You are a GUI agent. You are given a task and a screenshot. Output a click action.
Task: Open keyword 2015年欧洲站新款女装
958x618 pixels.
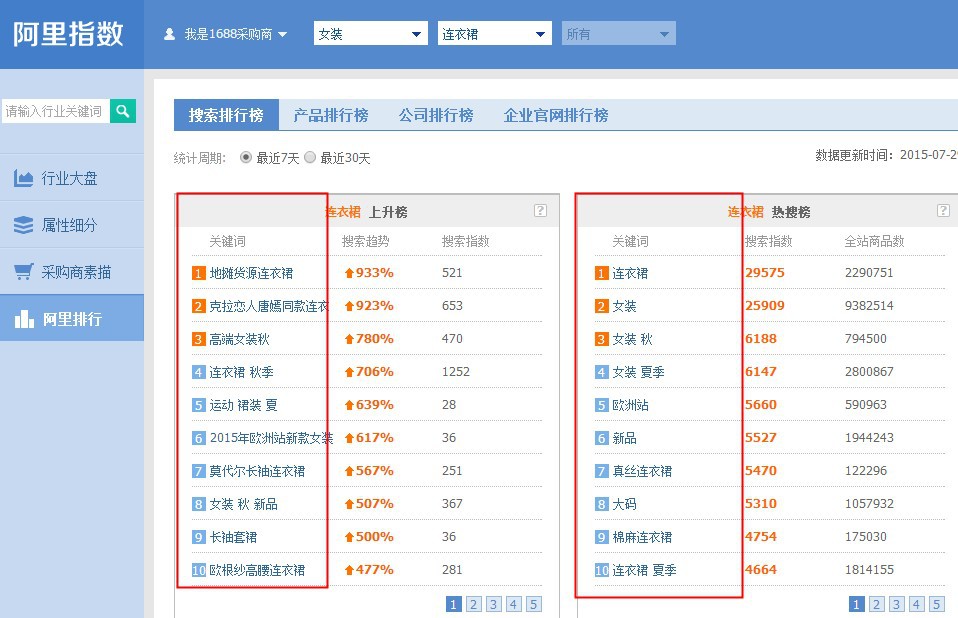[271, 438]
